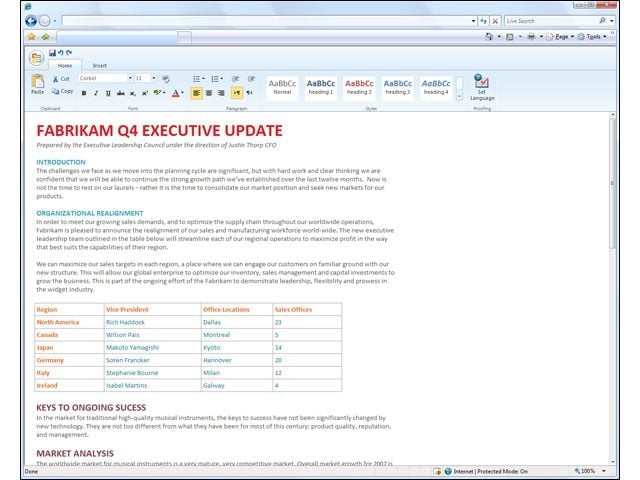Go back with the browser Back button
This screenshot has height=480, width=640.
click(x=31, y=21)
